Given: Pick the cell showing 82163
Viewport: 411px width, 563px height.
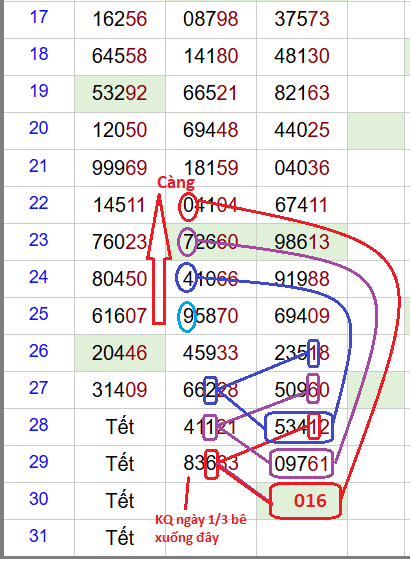Looking at the screenshot, I should (302, 94).
